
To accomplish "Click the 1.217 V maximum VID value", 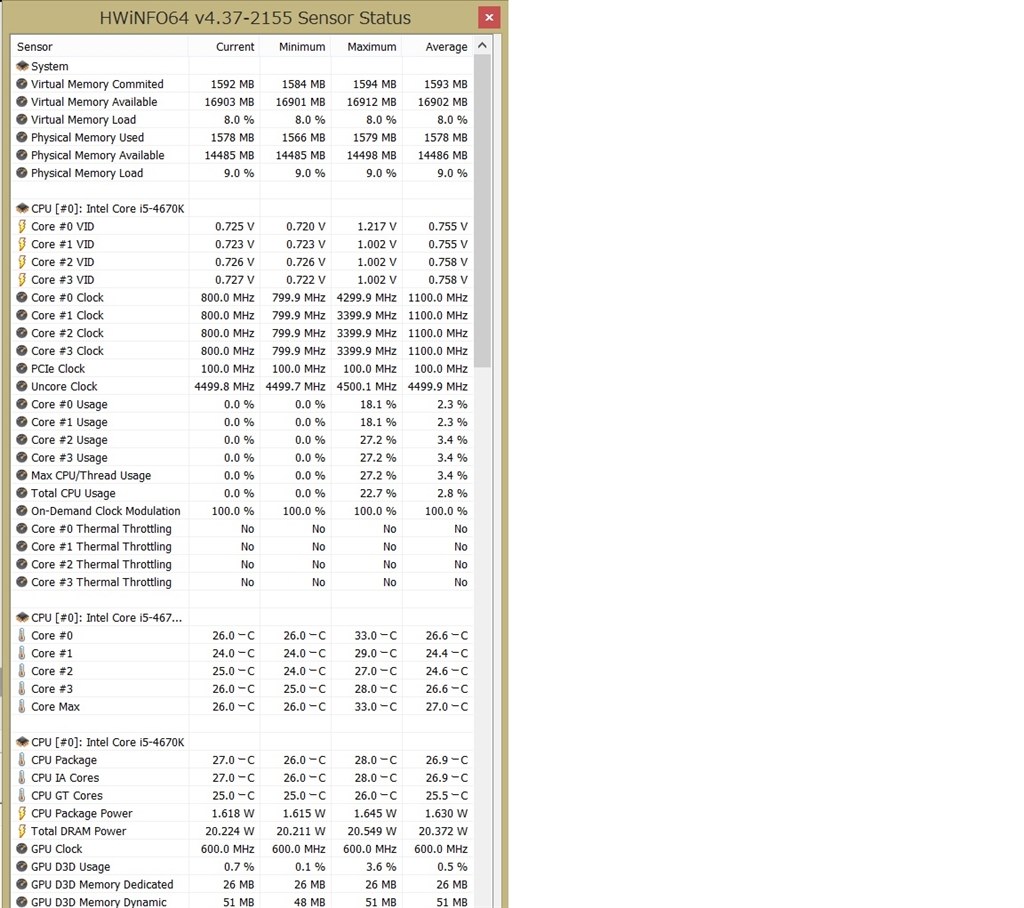I will [376, 226].
